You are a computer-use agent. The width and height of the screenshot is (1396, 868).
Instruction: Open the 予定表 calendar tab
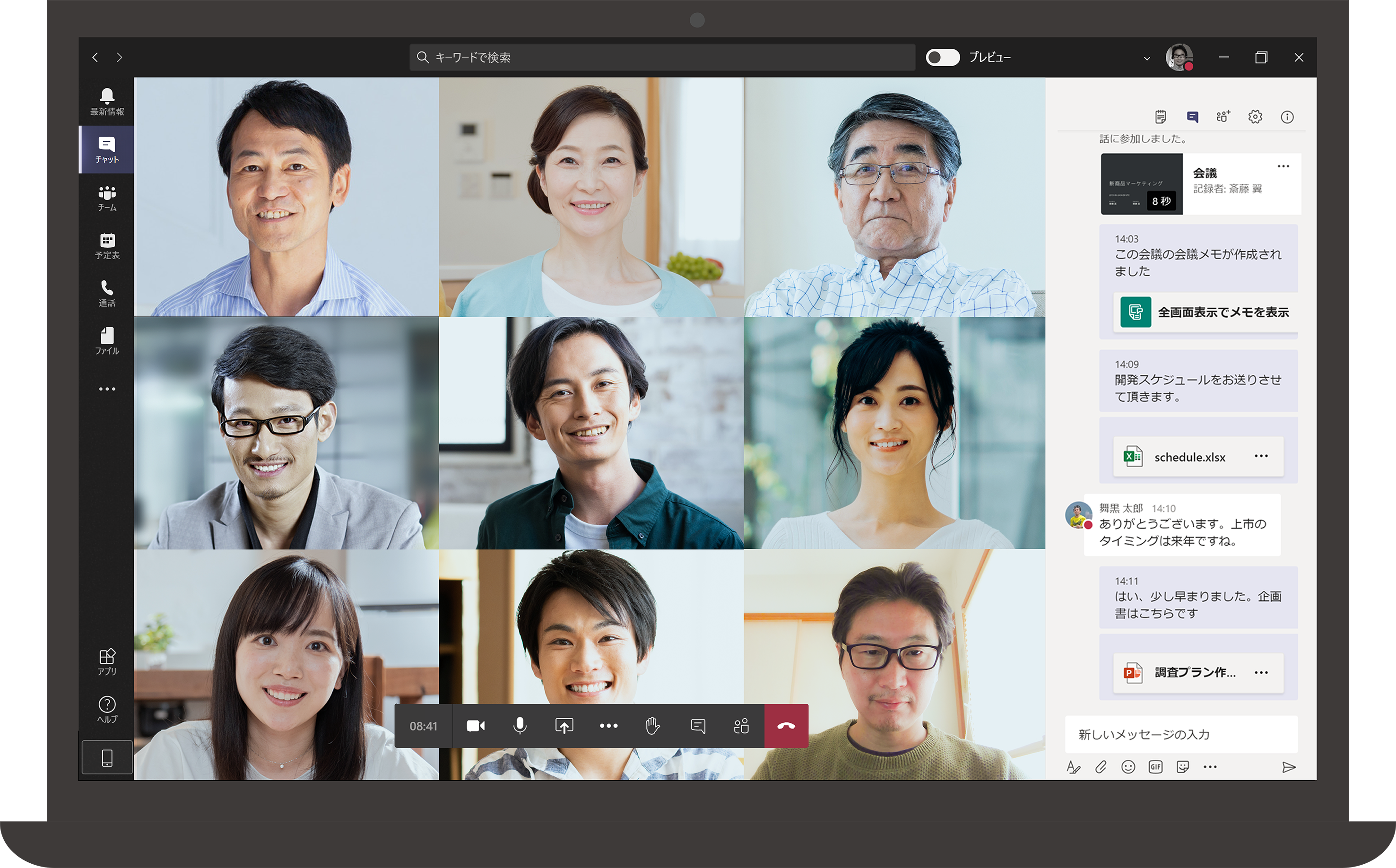point(107,246)
